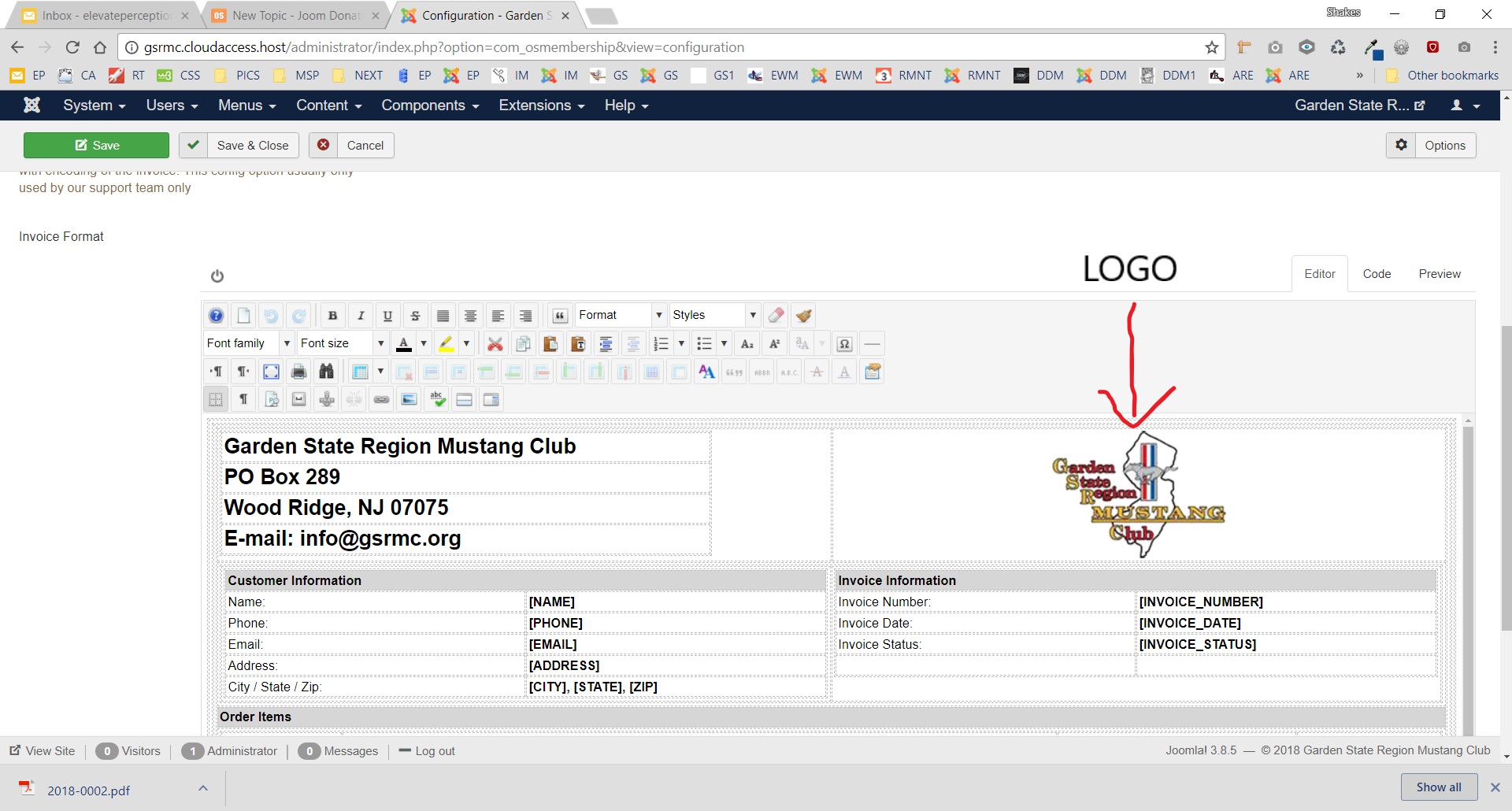Open the System menu

94,106
